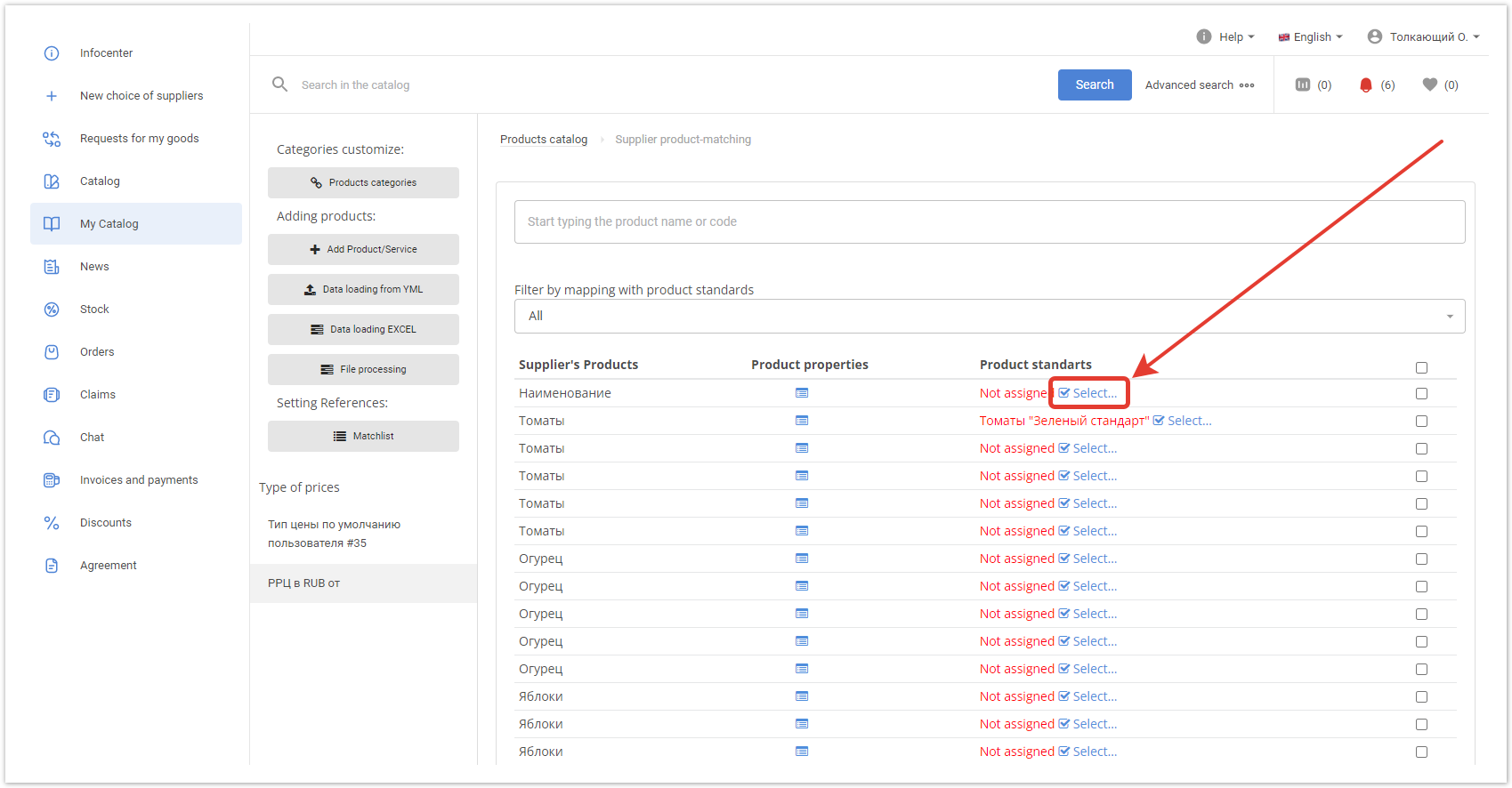Screen dimensions: 1512x788
Task: Open the favorites heart icon (0)
Action: [x=1430, y=84]
